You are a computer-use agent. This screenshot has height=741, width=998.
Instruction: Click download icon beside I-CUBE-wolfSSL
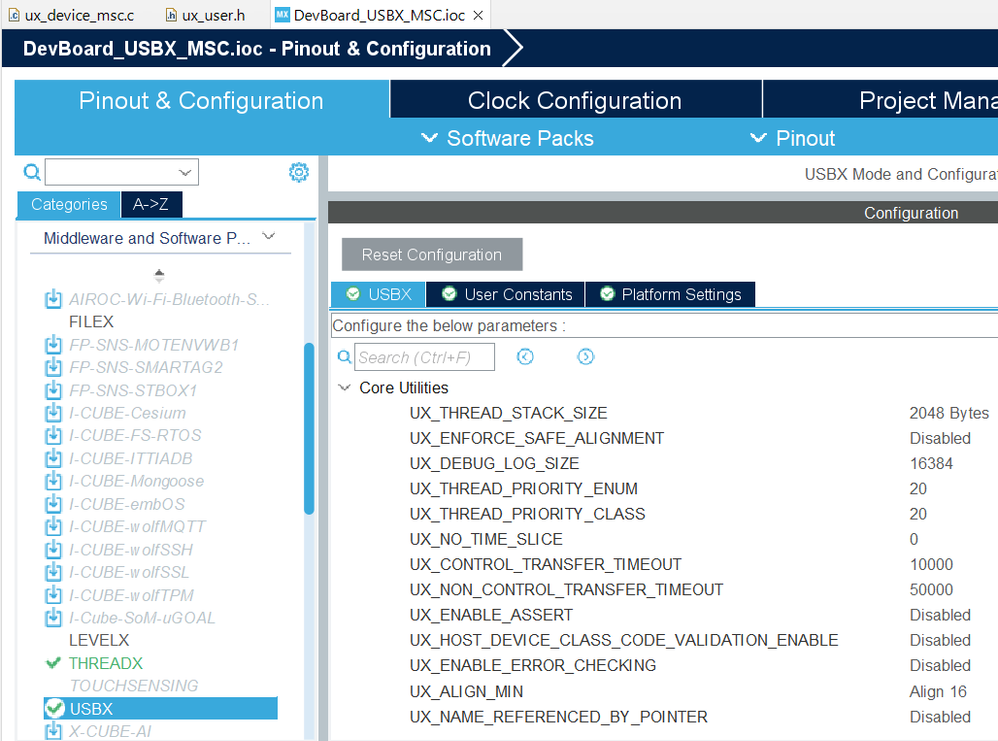(x=53, y=572)
